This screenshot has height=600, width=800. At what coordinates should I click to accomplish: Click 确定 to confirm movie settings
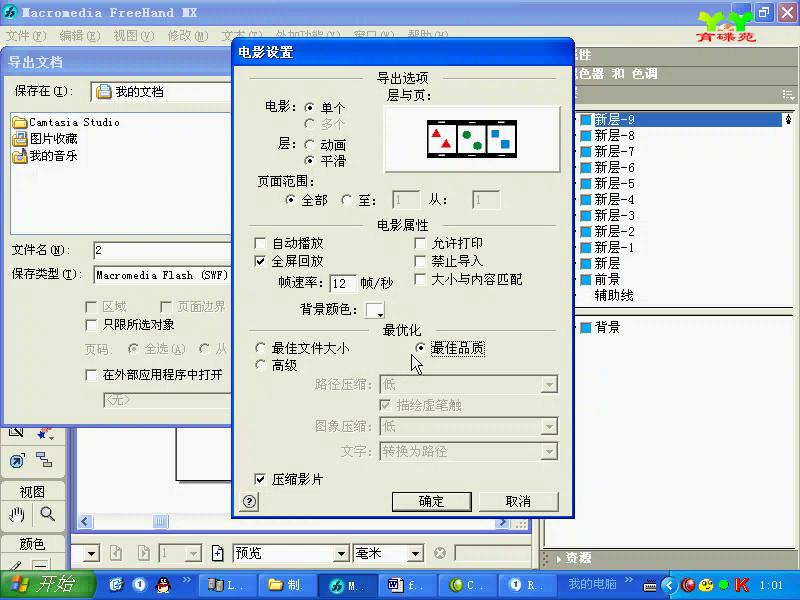tap(432, 502)
